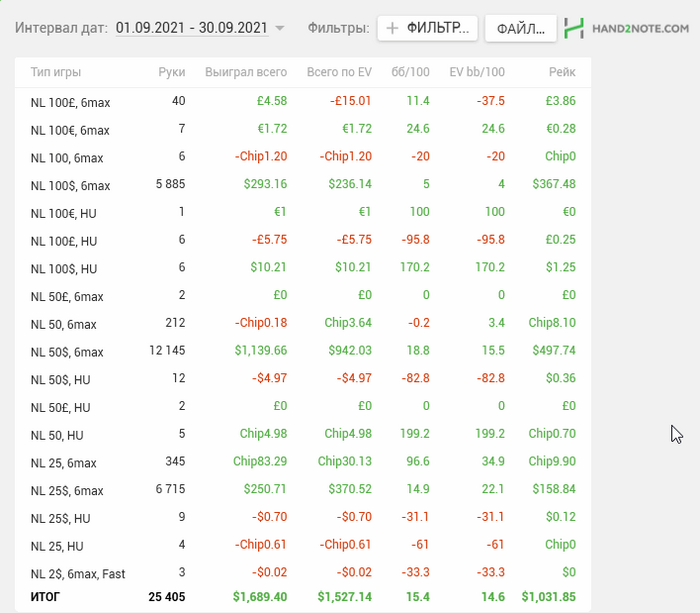
Task: Open the ФАЙЛ button
Action: (521, 29)
